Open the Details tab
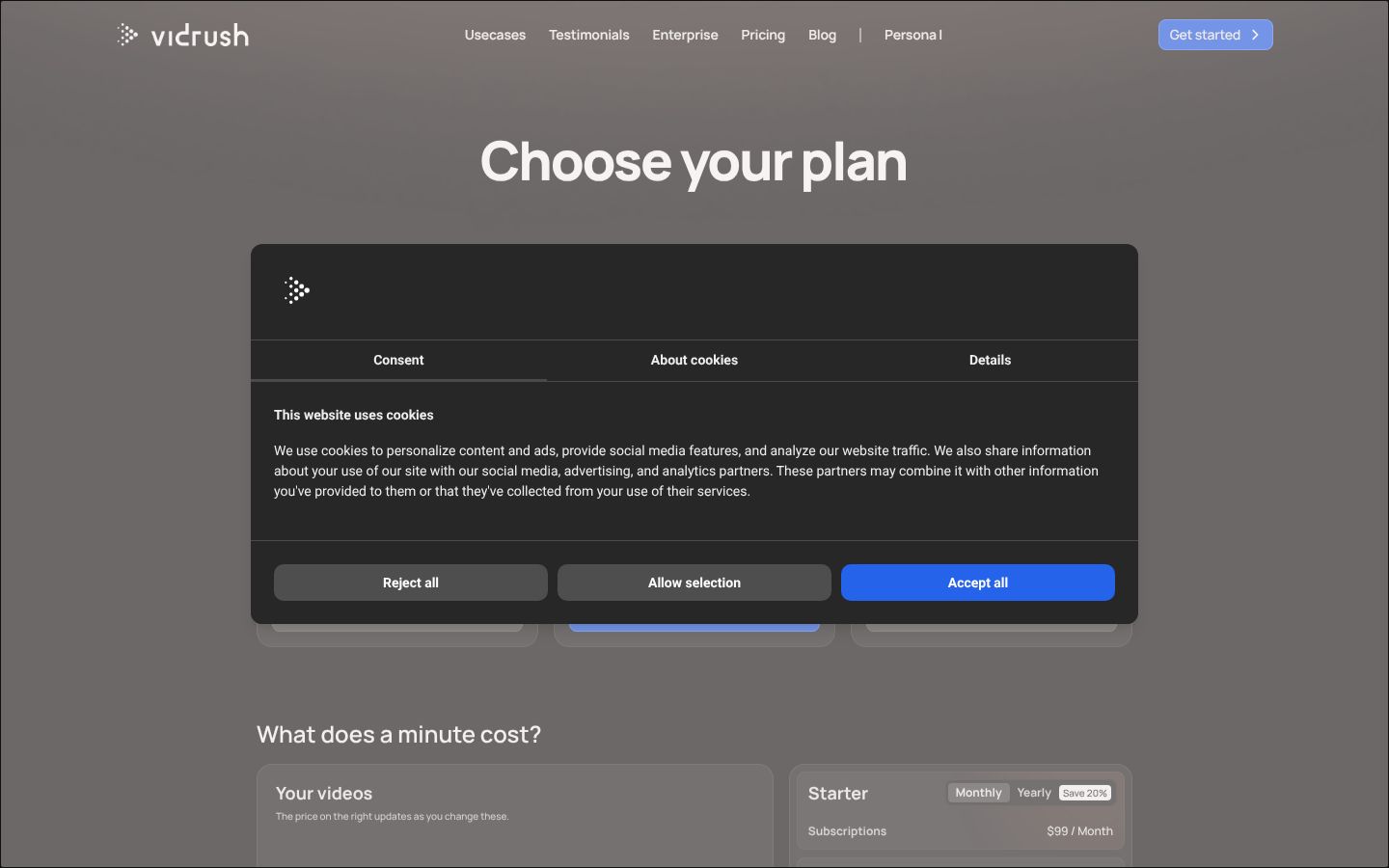Viewport: 1389px width, 868px height. (x=990, y=360)
